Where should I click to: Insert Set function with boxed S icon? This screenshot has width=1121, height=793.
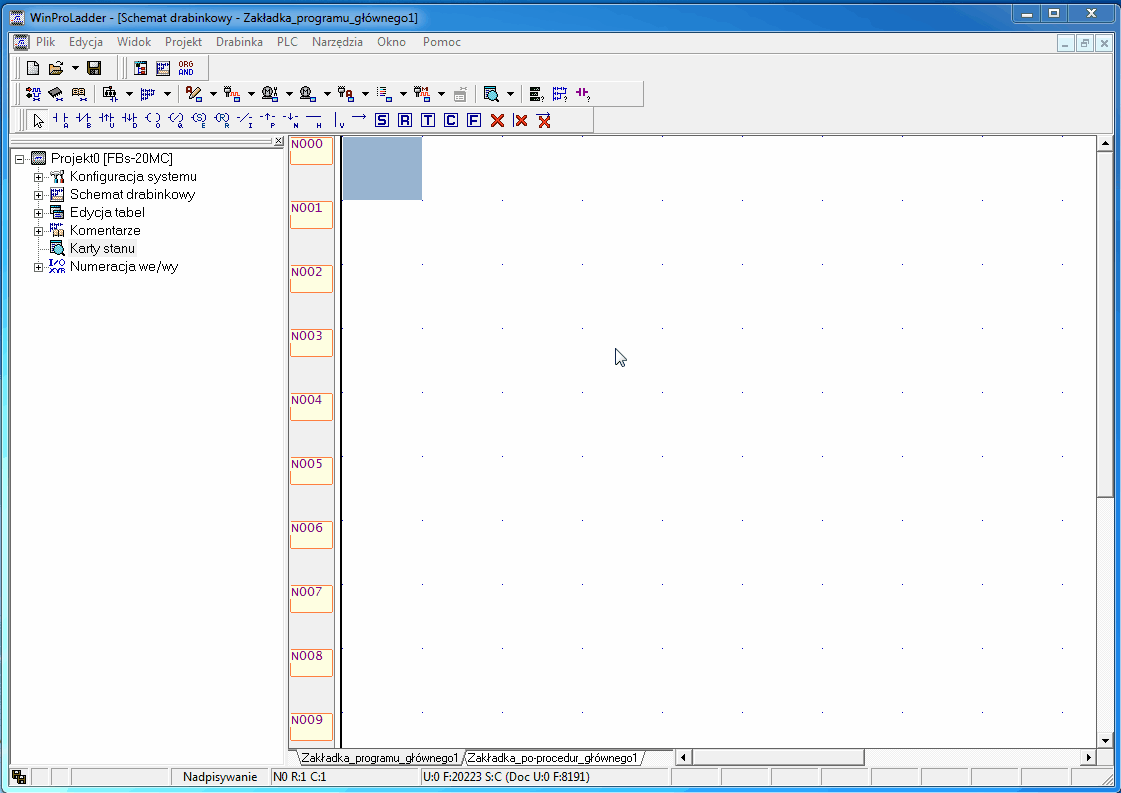pyautogui.click(x=382, y=120)
